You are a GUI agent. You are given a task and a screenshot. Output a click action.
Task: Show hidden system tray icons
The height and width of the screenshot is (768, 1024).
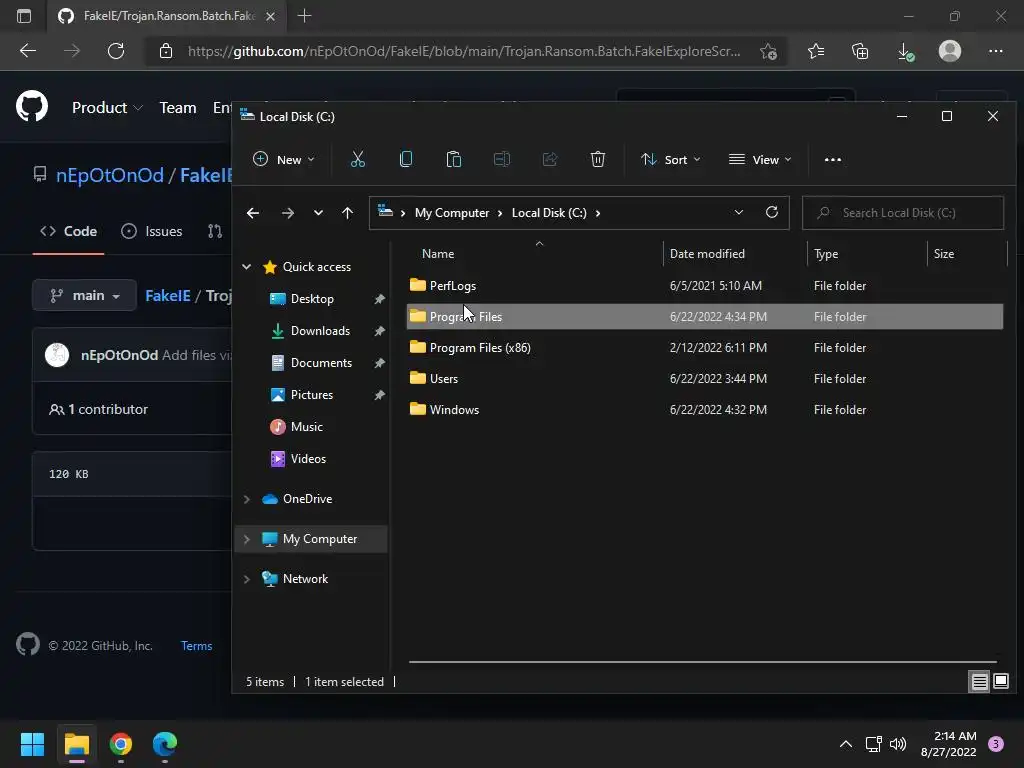846,744
